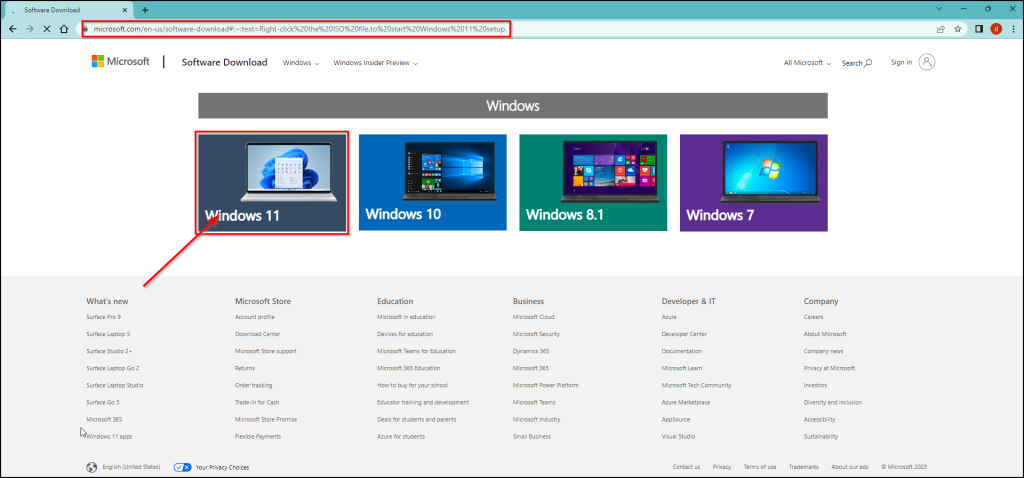The height and width of the screenshot is (478, 1024).
Task: Open the Surface Studio 2+ link
Action: coord(109,351)
